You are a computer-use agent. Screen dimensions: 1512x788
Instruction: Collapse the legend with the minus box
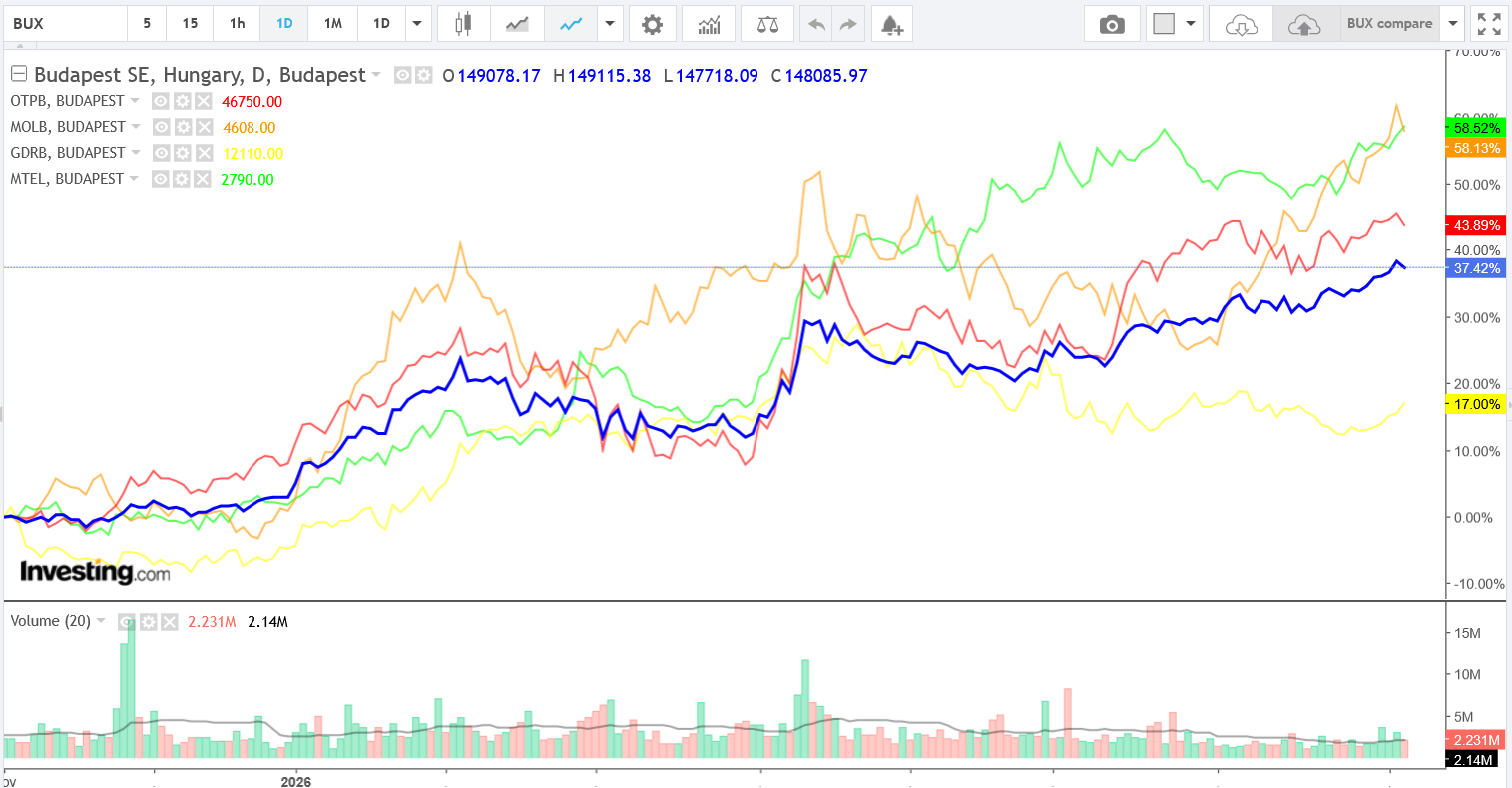pos(18,74)
